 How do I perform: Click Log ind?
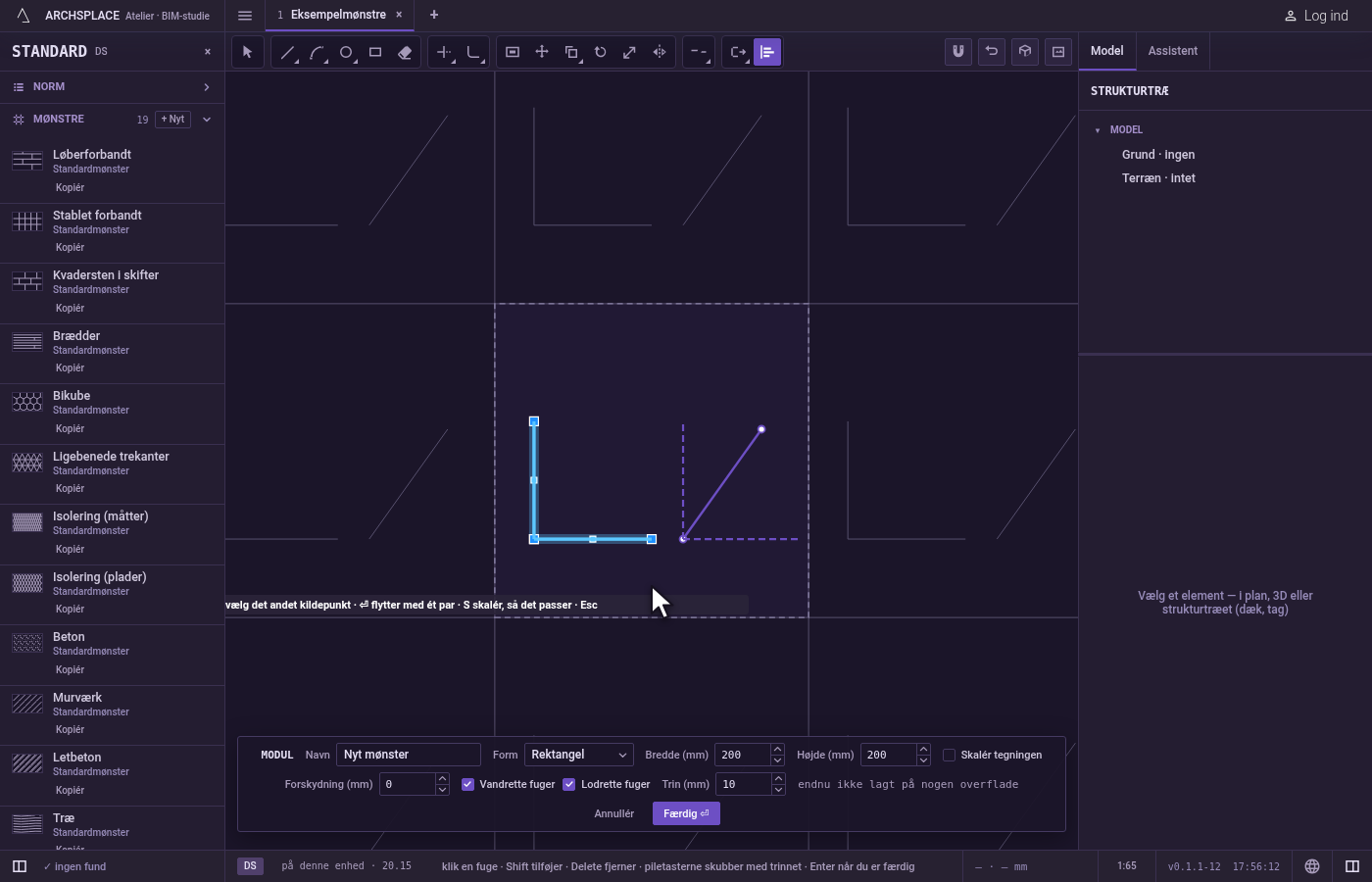click(x=1316, y=16)
